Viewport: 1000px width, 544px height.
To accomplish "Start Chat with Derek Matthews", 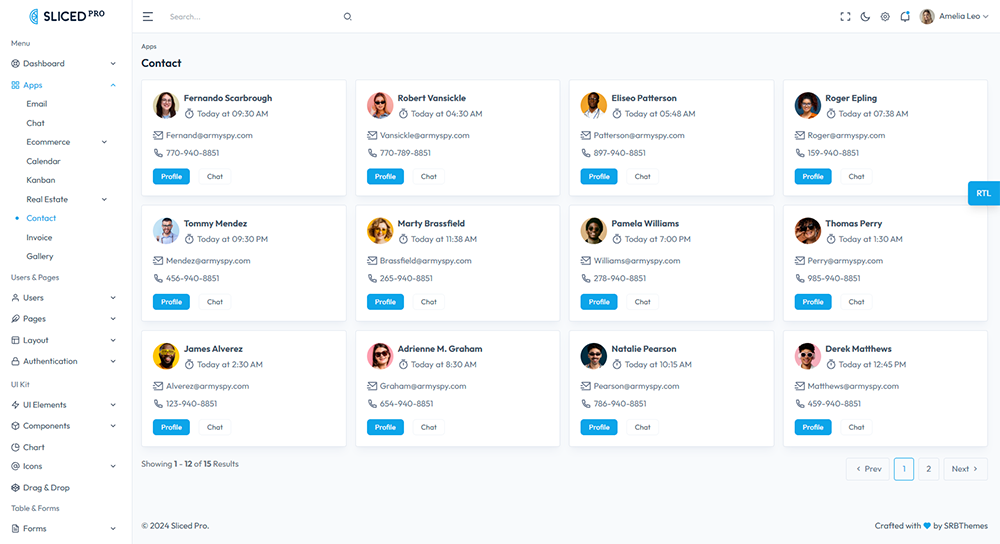I will 856,427.
